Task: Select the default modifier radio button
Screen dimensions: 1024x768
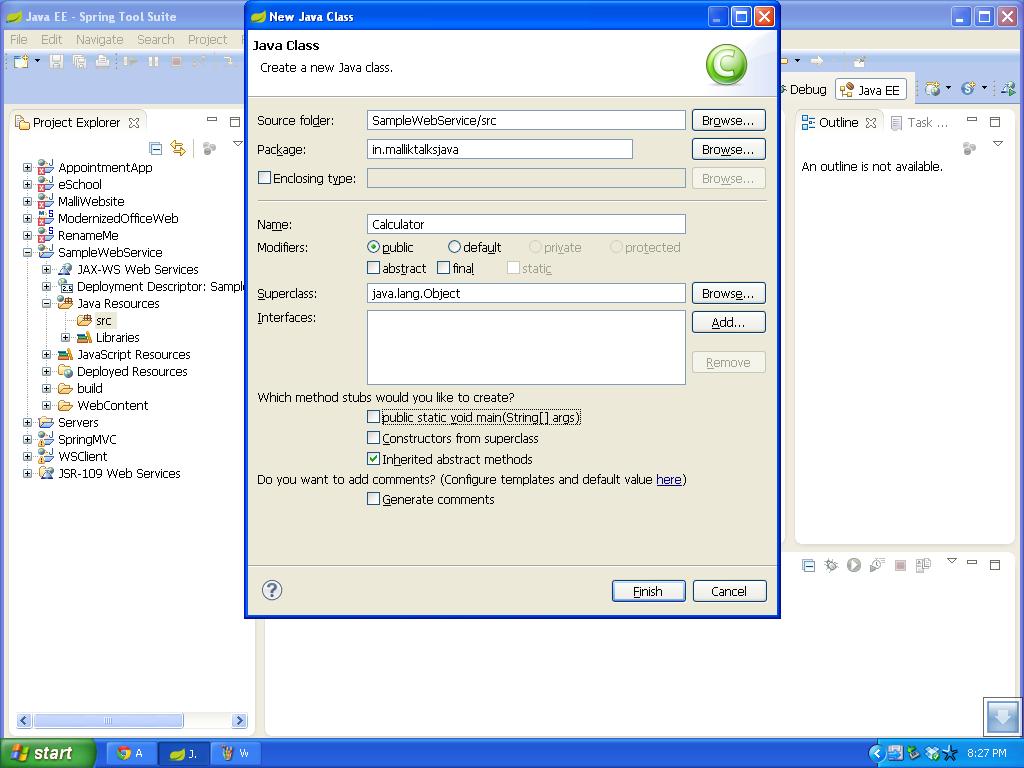Action: coord(454,247)
